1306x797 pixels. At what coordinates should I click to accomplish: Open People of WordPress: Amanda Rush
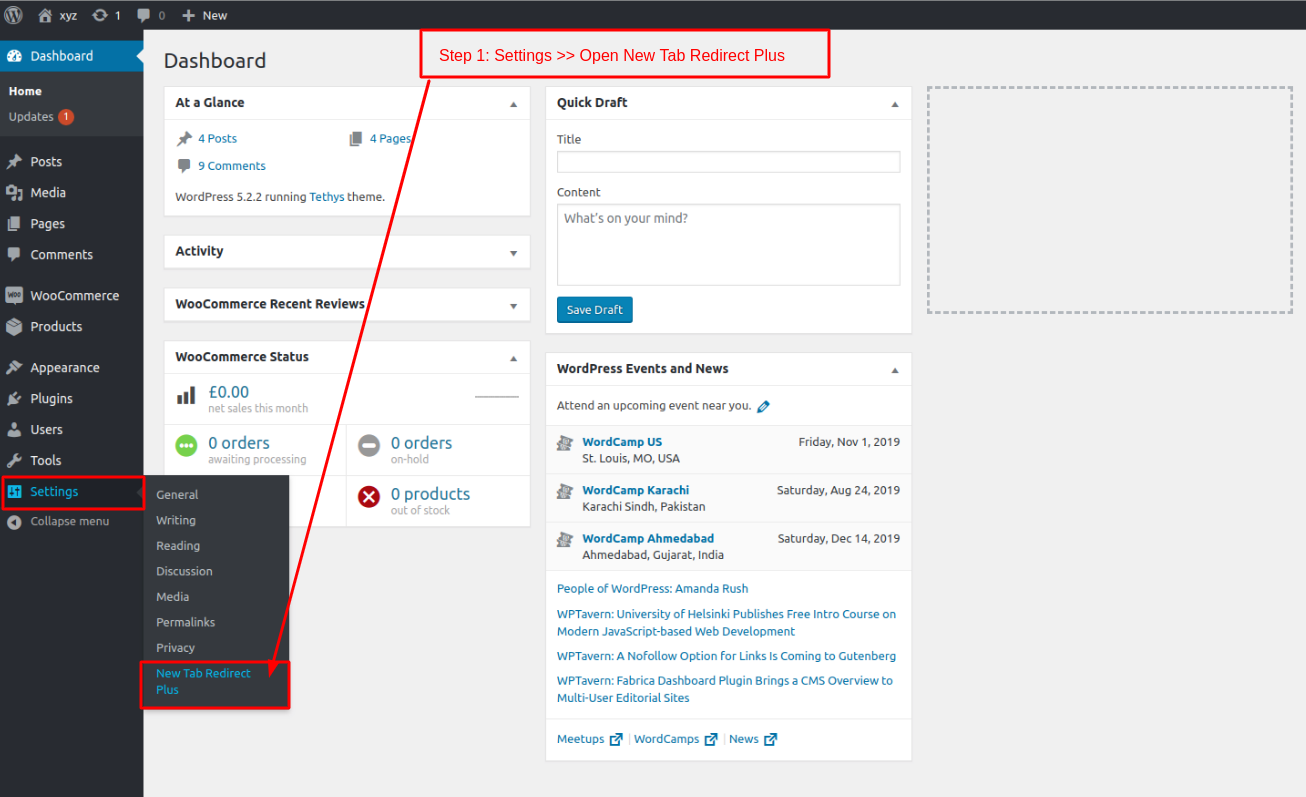click(x=652, y=589)
